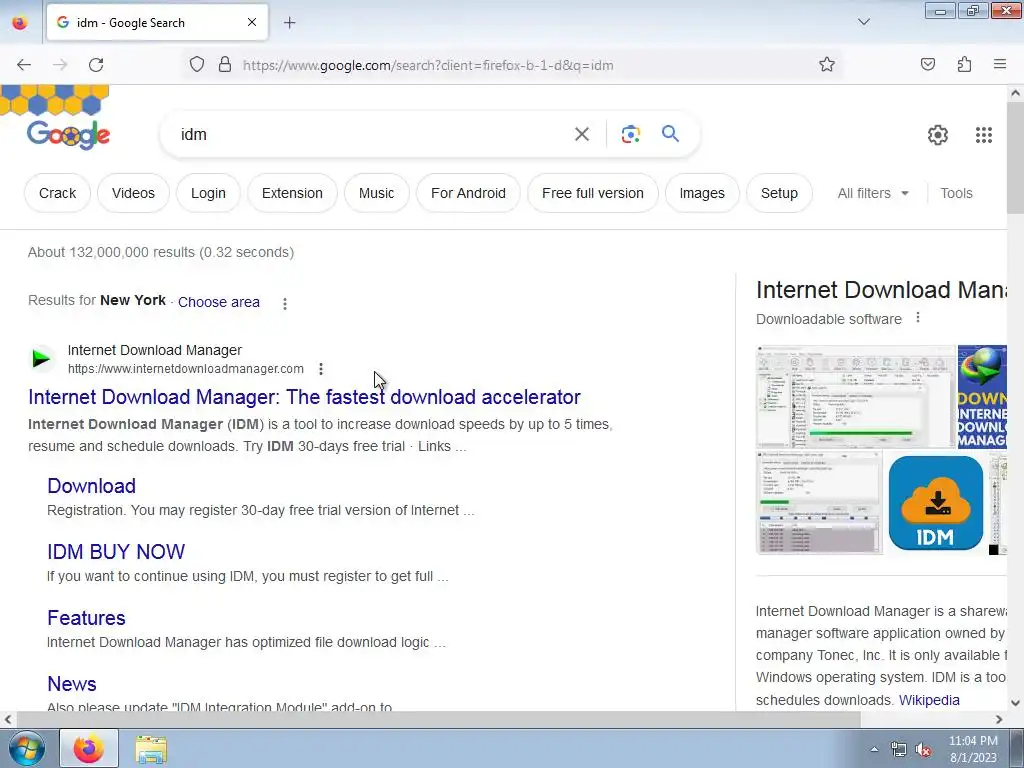Open the taskbar clock showing 11:04 PM
Viewport: 1024px width, 768px height.
(973, 749)
